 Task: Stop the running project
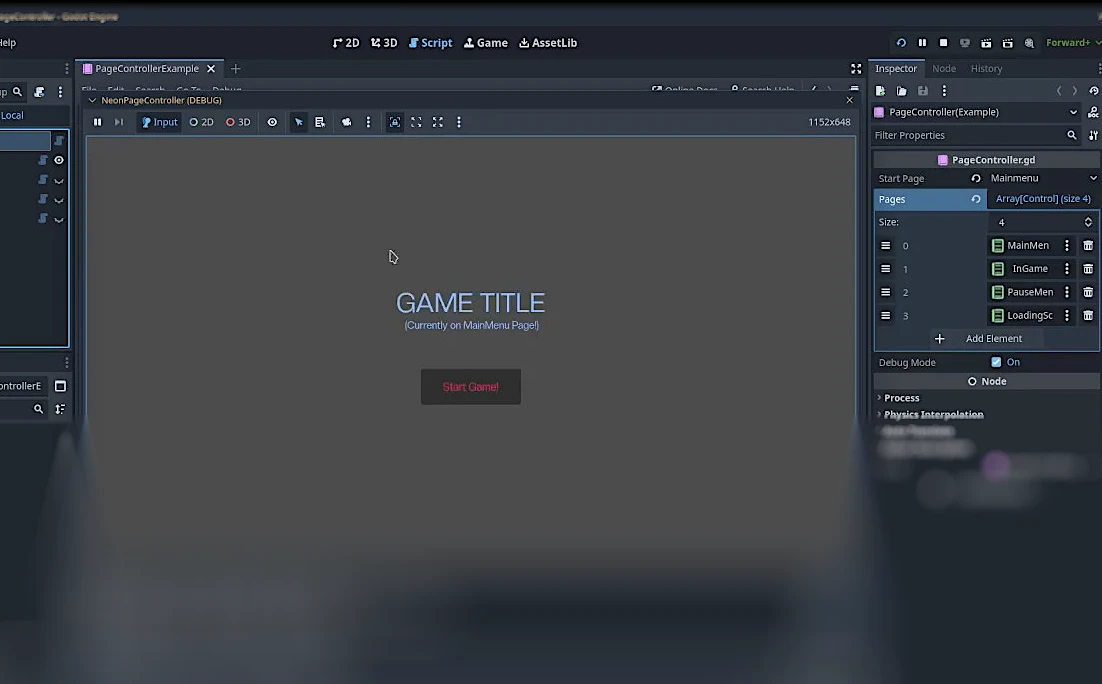(x=943, y=43)
